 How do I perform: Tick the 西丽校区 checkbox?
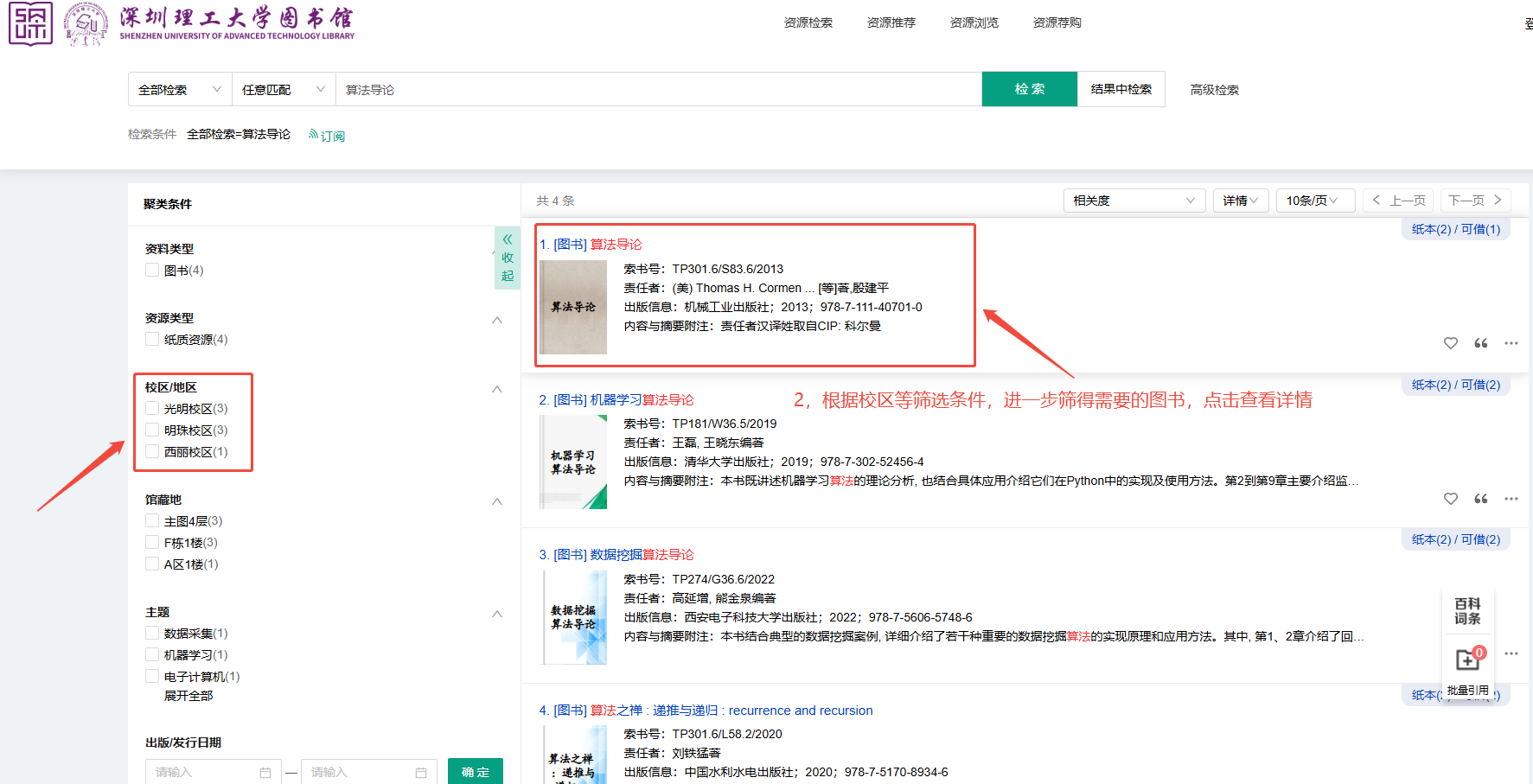tap(152, 452)
